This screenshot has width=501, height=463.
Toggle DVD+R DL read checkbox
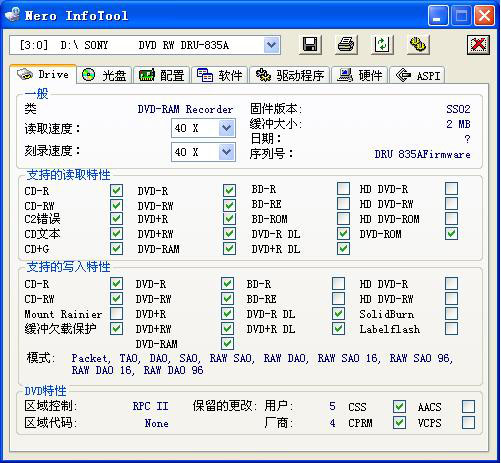[343, 249]
